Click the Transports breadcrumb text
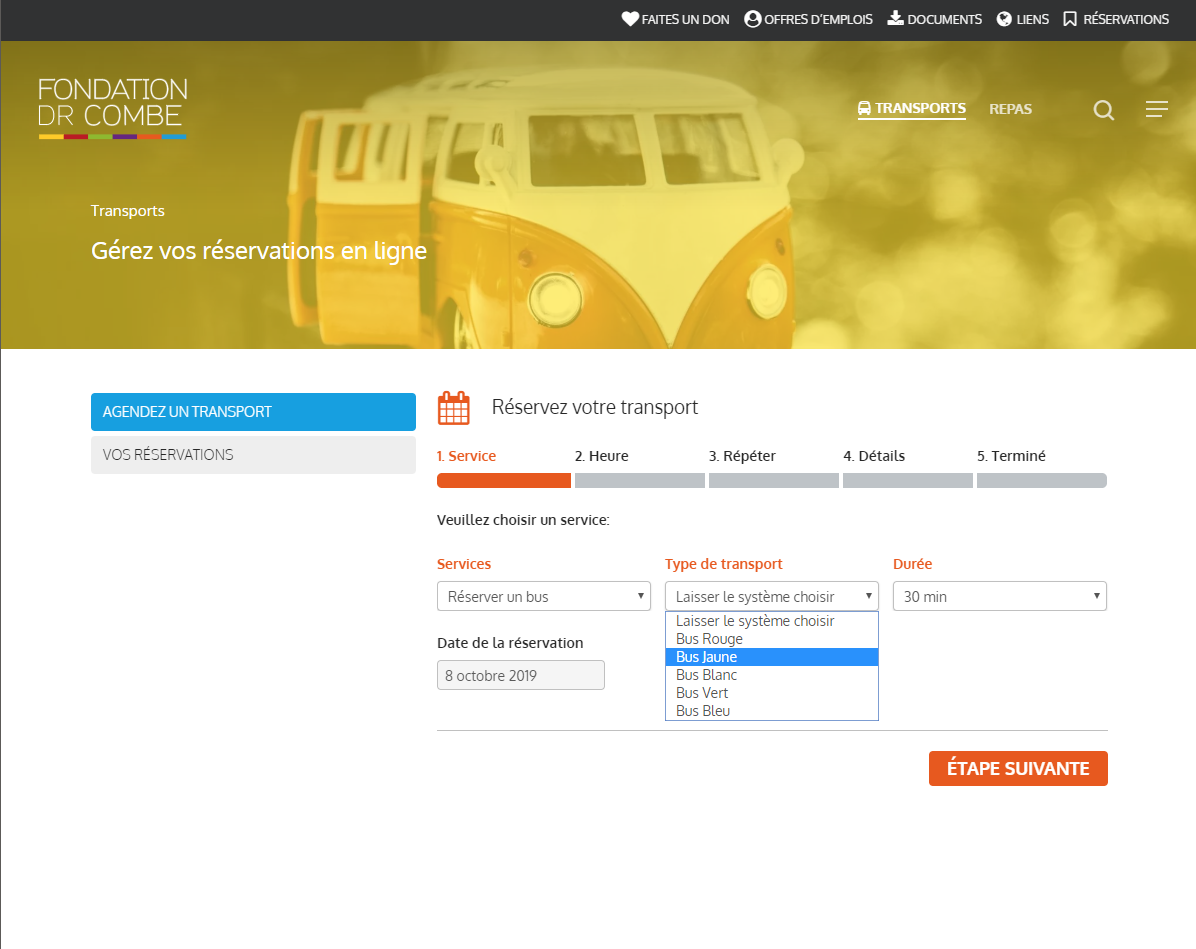The height and width of the screenshot is (949, 1196). pos(127,211)
